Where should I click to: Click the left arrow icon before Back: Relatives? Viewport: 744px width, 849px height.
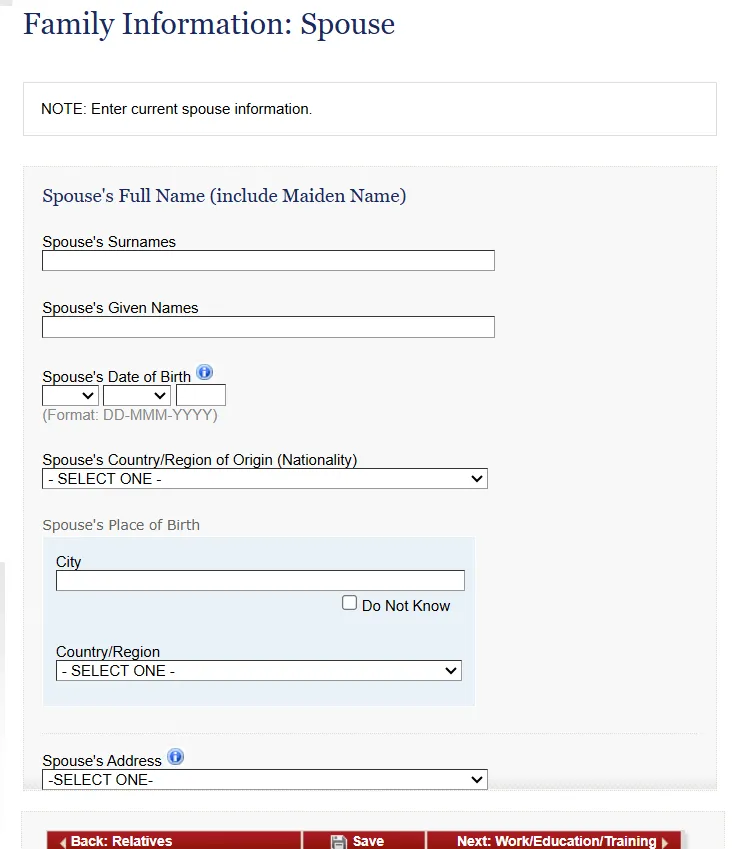click(x=62, y=842)
